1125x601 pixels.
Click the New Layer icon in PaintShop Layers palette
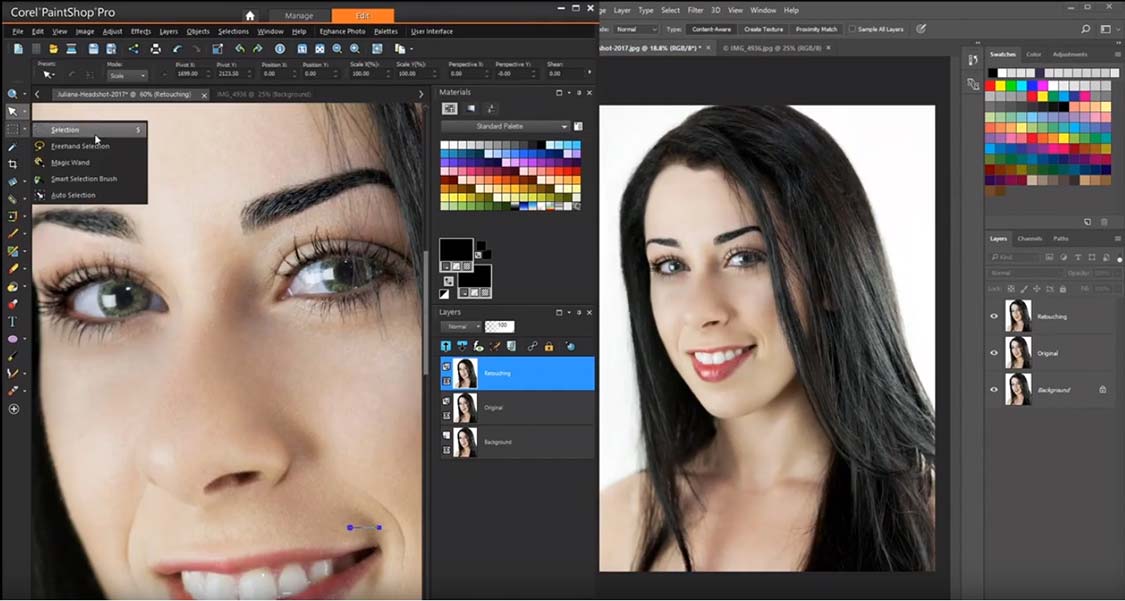coord(446,346)
